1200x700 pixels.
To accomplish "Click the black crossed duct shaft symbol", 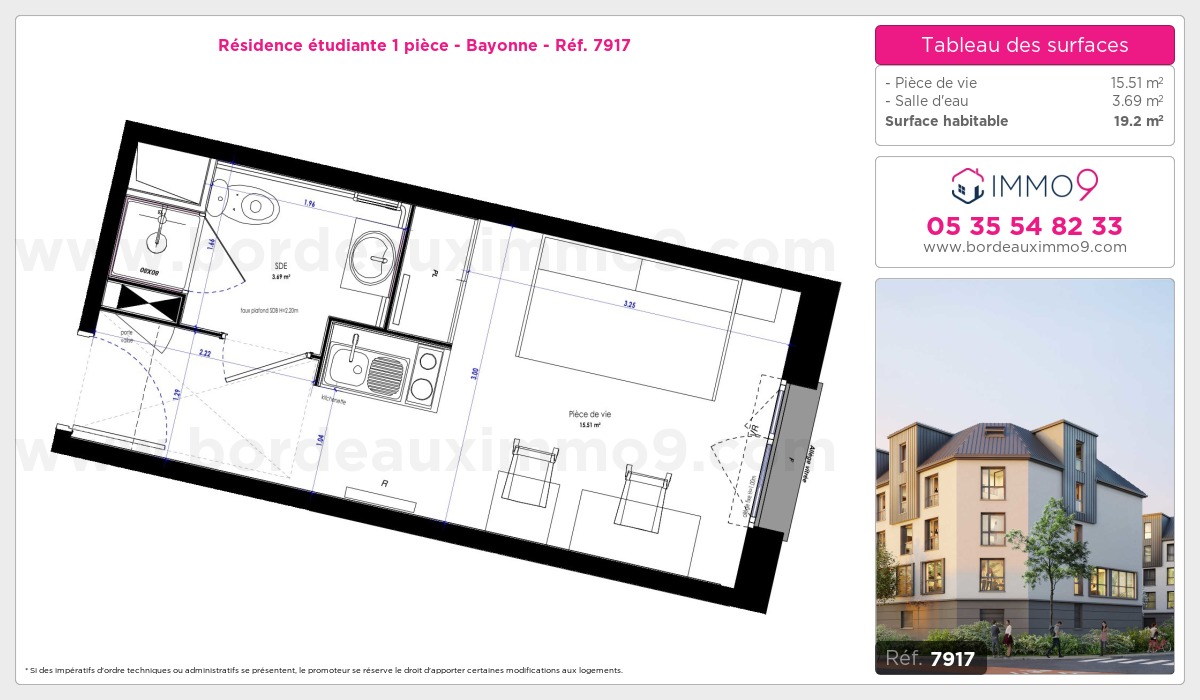I will coord(150,301).
